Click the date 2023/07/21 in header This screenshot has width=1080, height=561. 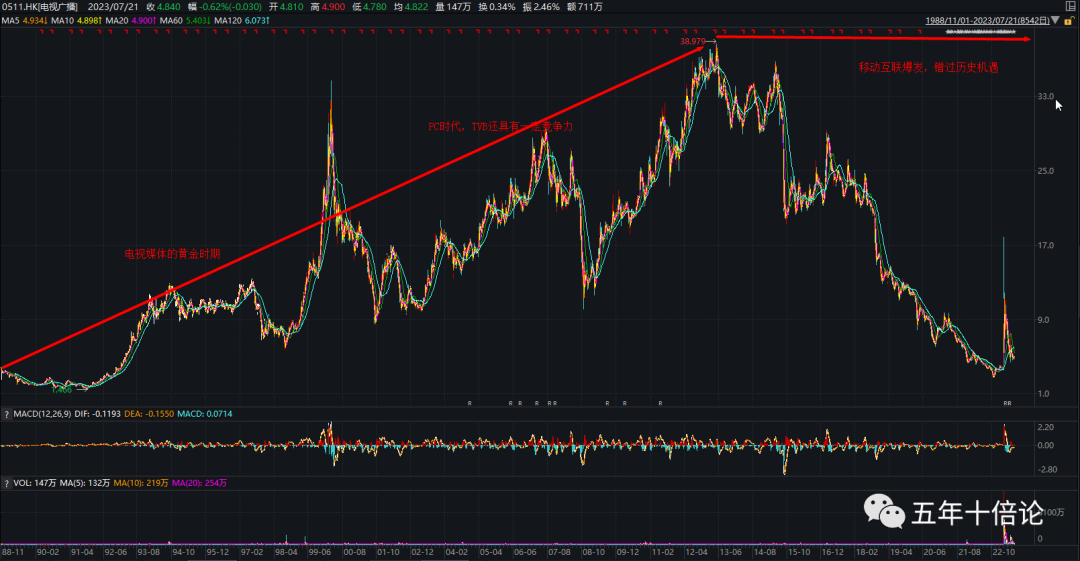point(113,7)
